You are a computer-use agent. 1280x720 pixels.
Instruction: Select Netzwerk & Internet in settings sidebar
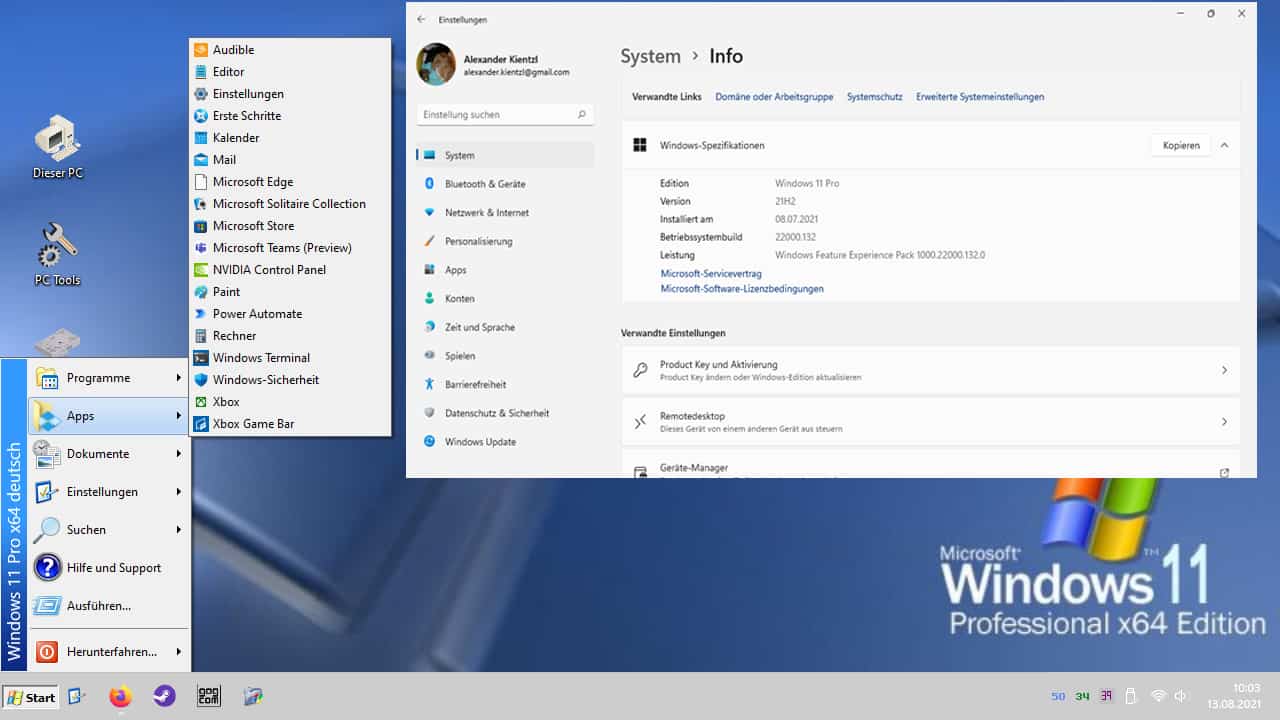pos(505,213)
